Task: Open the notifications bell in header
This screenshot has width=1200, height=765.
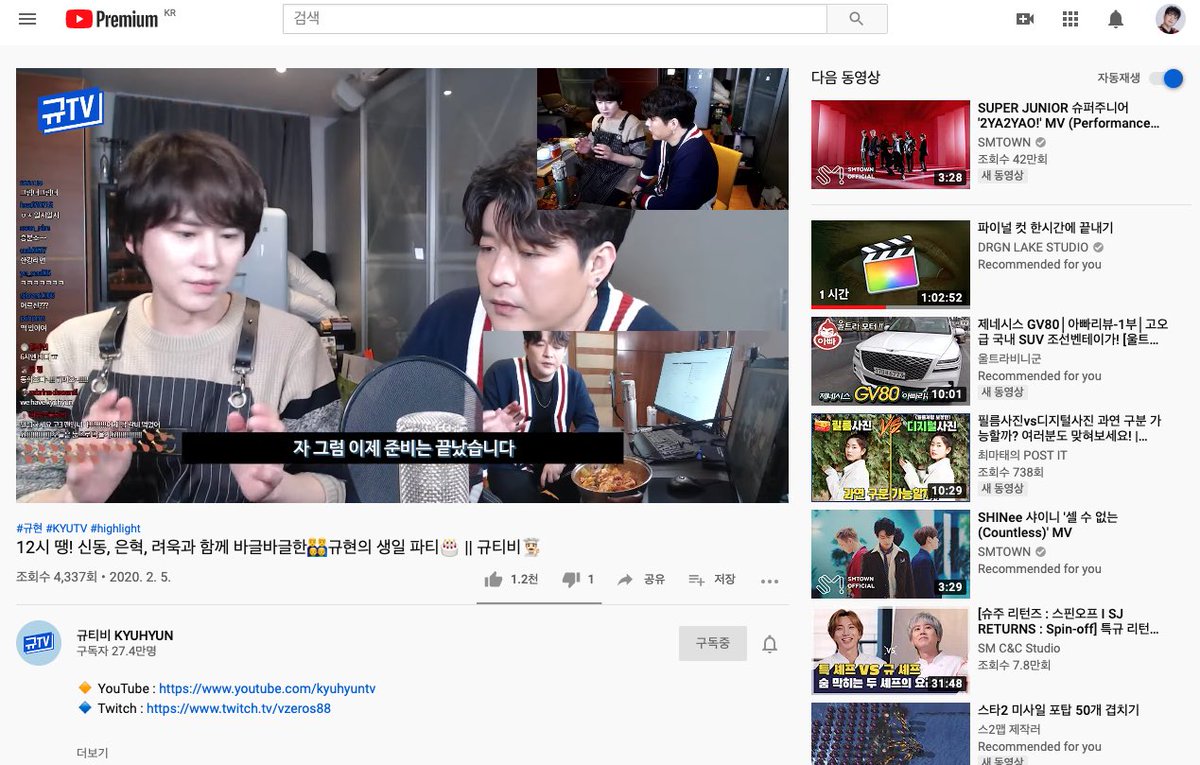Action: pos(1116,19)
